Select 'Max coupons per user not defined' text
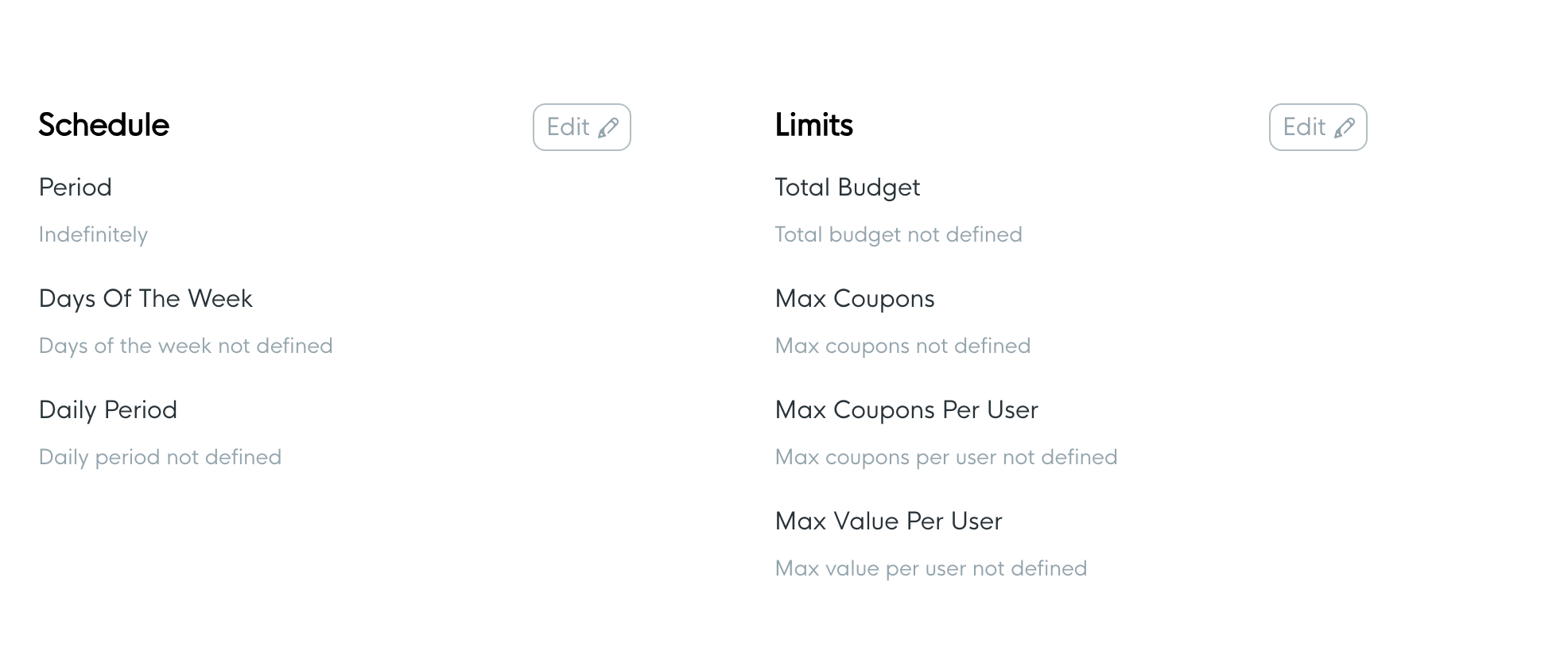Screen dimensions: 1568x655 coord(946,457)
